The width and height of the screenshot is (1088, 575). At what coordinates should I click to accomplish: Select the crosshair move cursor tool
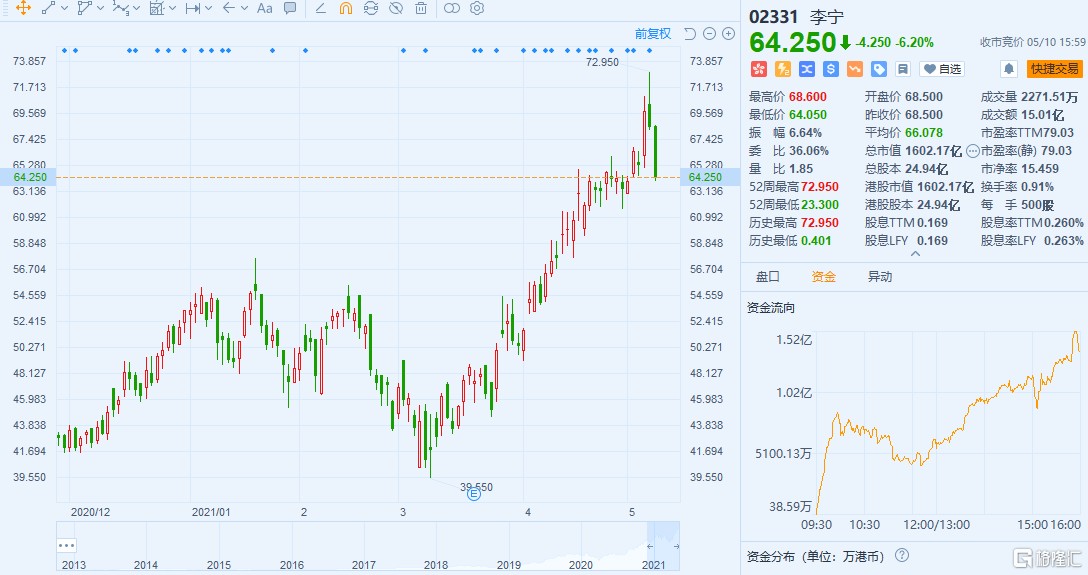click(23, 8)
